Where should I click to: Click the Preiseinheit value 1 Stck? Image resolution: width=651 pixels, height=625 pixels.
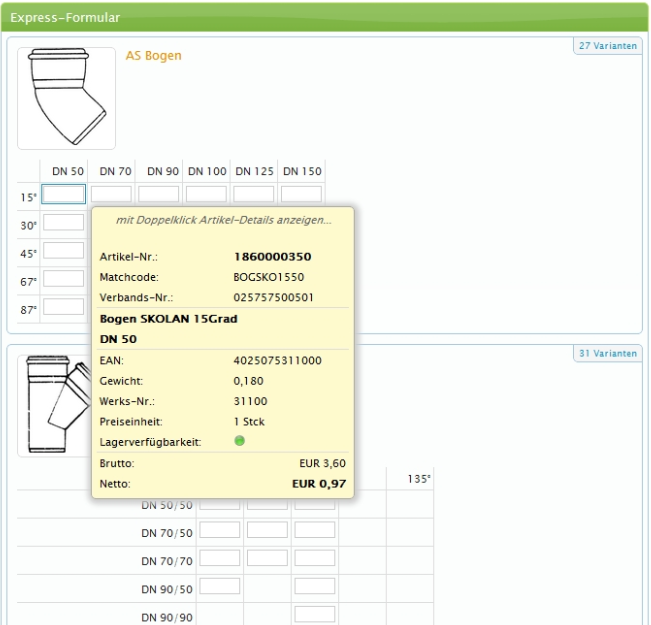(x=249, y=422)
